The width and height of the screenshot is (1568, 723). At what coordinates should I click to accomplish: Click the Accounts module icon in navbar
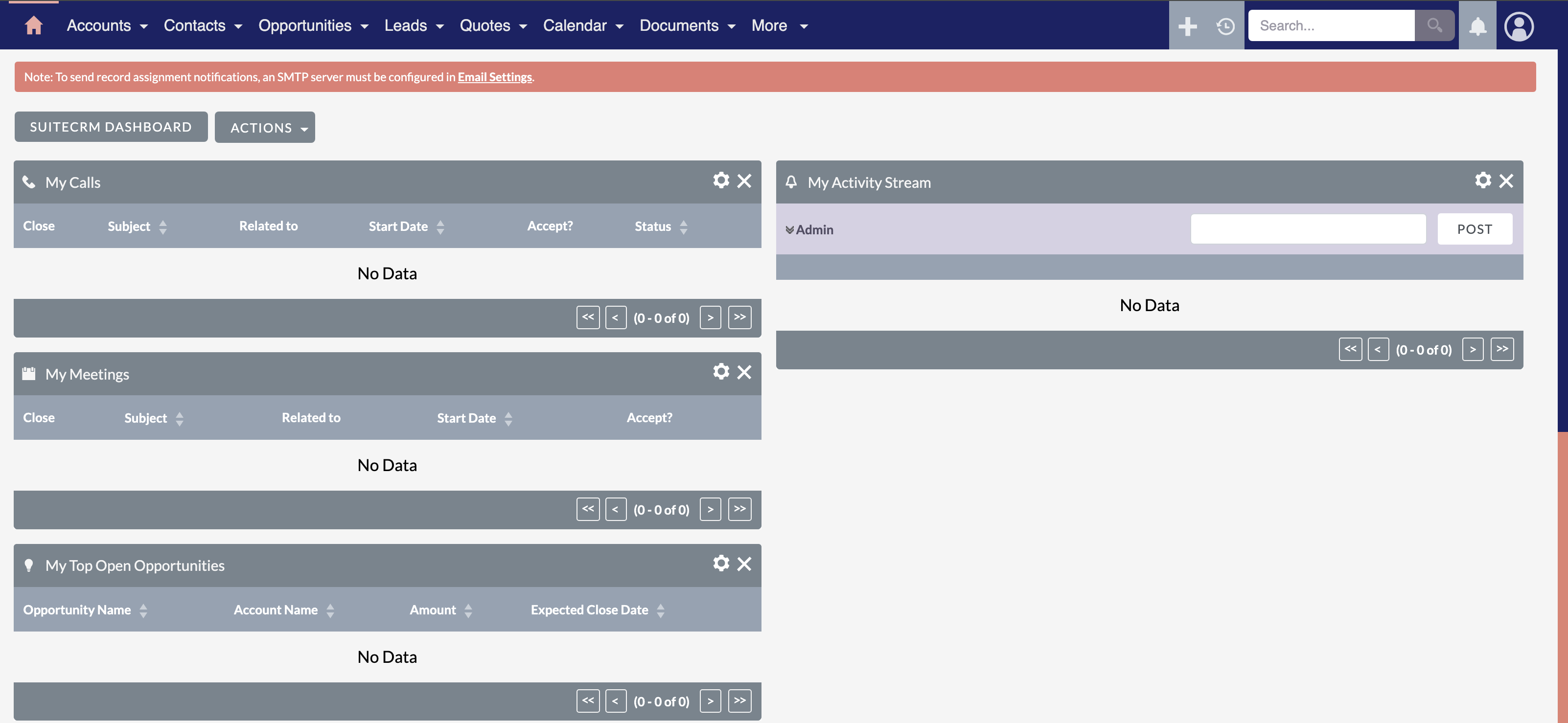[x=98, y=25]
